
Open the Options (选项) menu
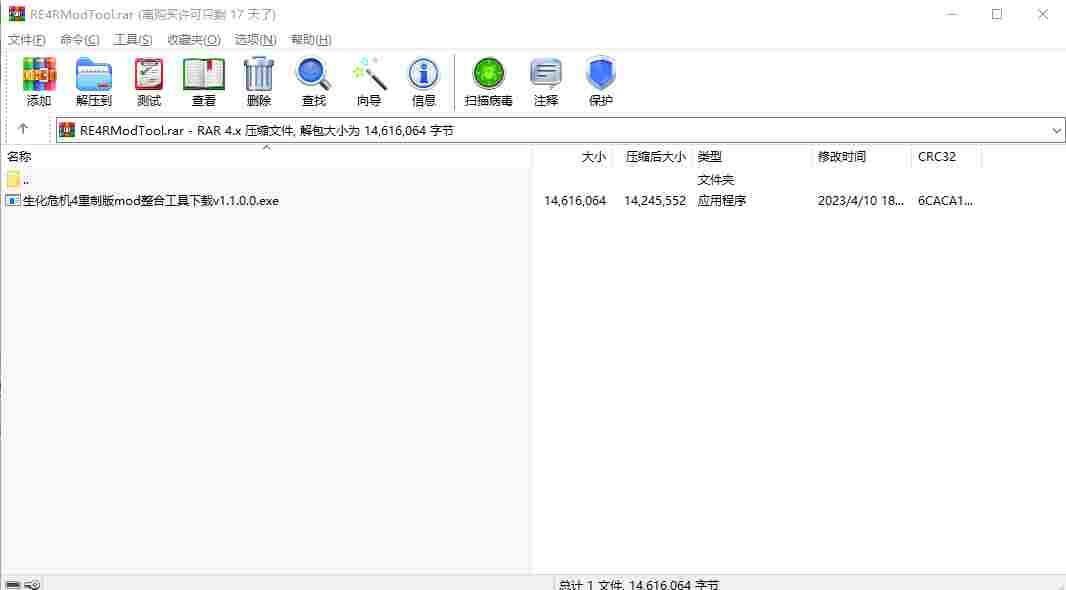256,39
